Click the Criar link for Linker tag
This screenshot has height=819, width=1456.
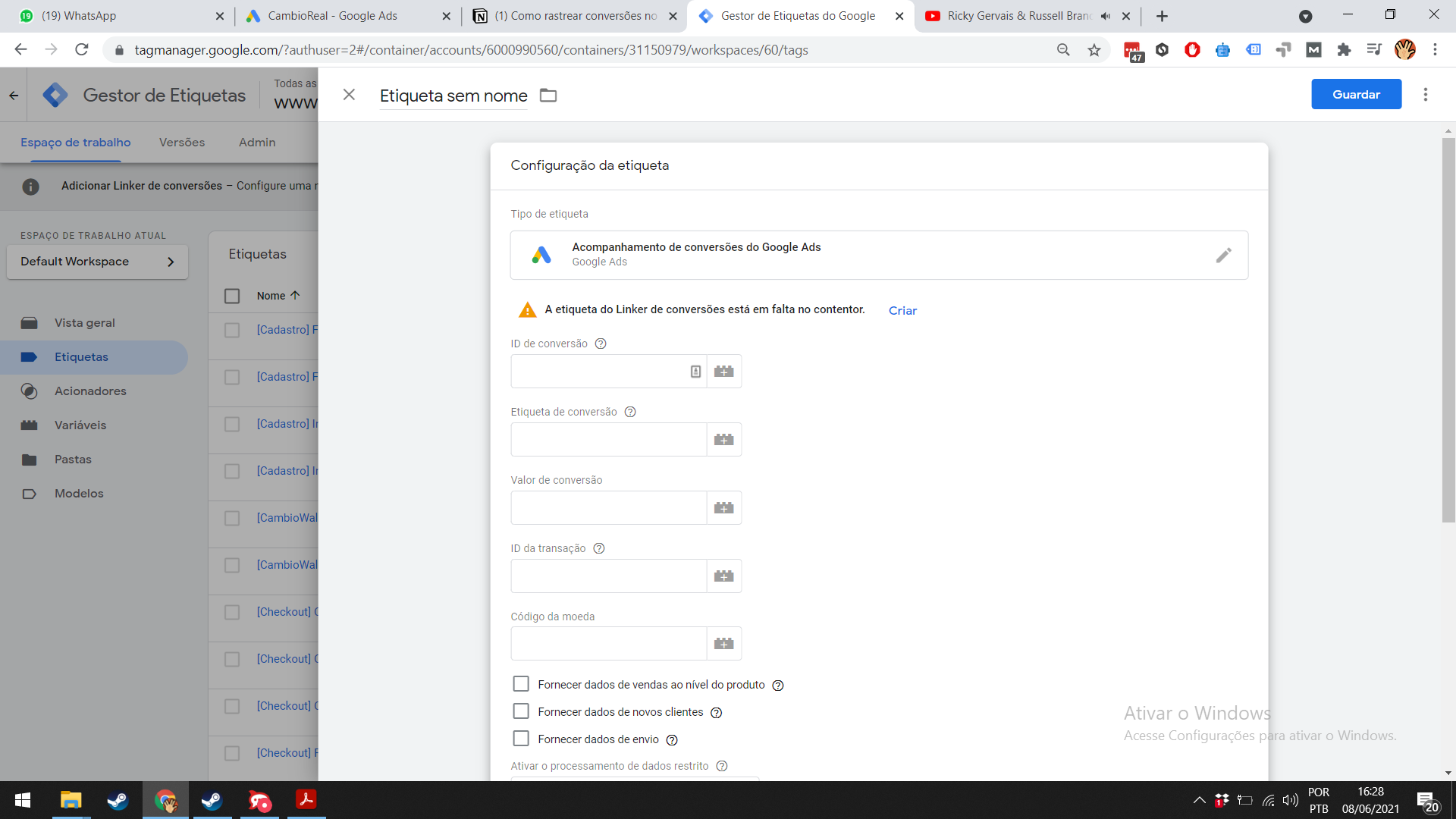(902, 310)
